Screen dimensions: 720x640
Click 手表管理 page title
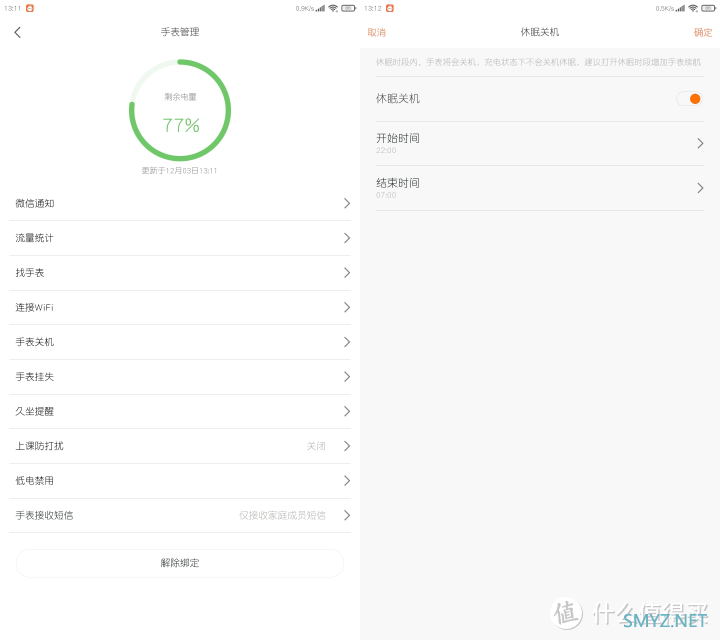click(x=180, y=32)
